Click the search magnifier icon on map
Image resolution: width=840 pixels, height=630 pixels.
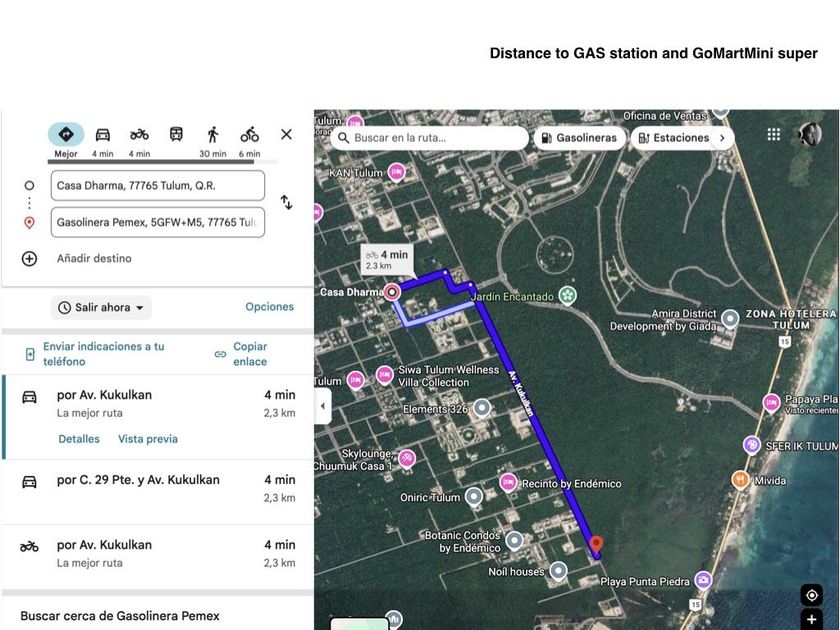[x=343, y=138]
